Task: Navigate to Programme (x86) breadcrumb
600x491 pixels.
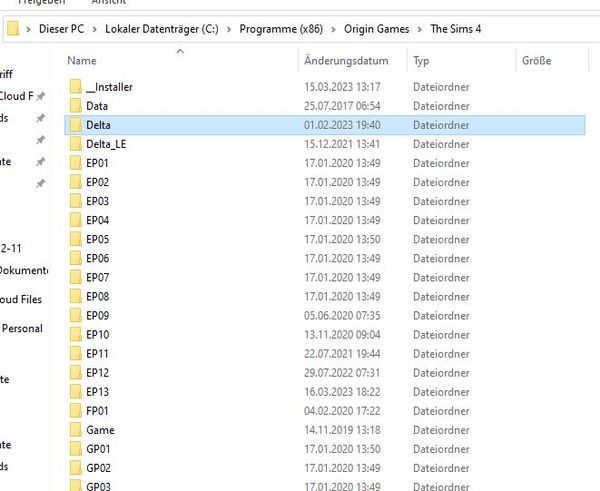Action: coord(281,29)
